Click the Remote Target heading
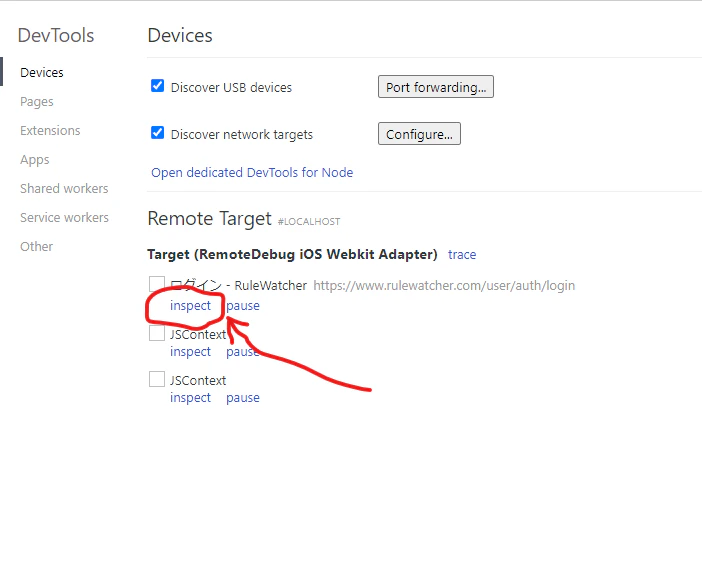This screenshot has height=575, width=702. pyautogui.click(x=210, y=219)
